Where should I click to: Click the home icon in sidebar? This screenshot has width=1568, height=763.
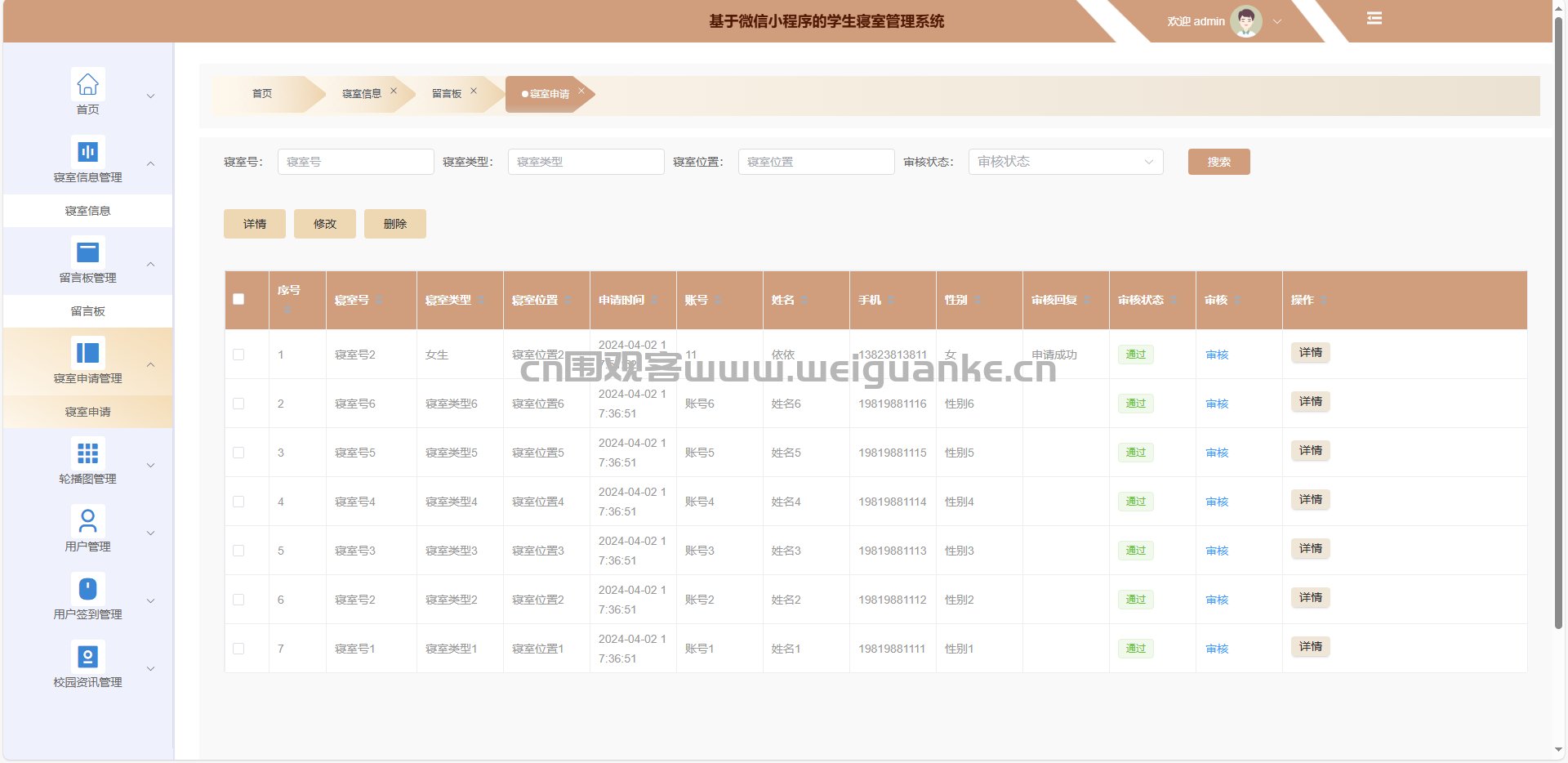point(87,84)
